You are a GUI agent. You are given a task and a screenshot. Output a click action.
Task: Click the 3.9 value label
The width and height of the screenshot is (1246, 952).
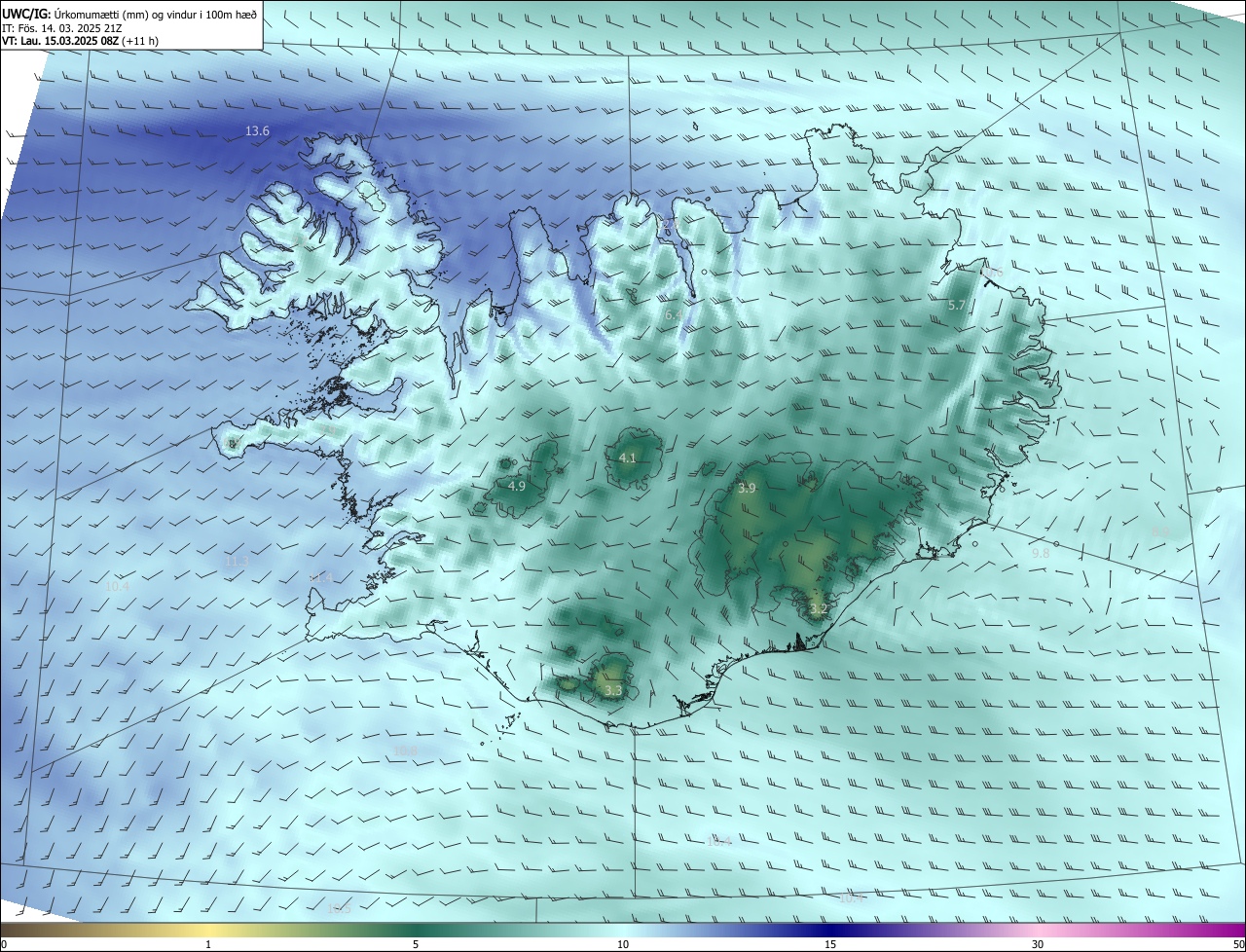[747, 489]
